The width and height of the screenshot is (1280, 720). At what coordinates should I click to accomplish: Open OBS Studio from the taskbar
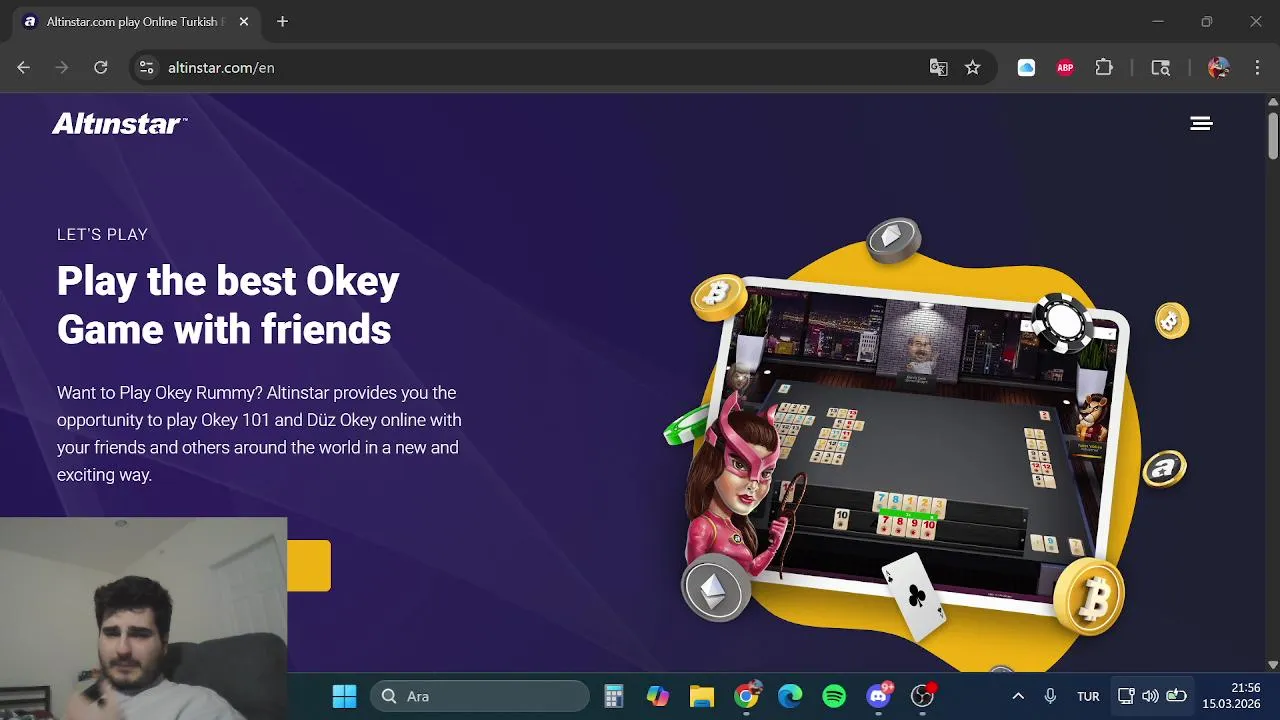[x=923, y=696]
